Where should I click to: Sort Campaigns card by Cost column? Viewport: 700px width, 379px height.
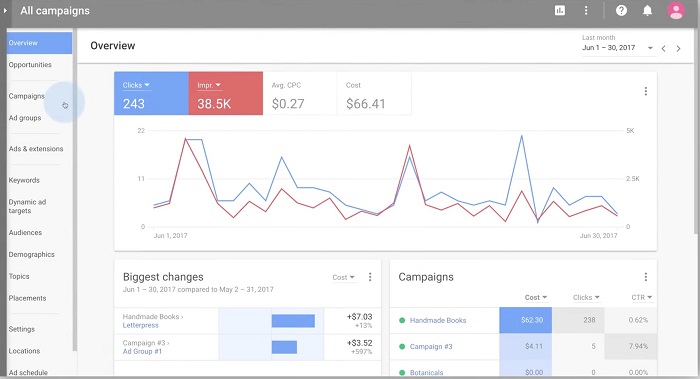[x=536, y=297]
